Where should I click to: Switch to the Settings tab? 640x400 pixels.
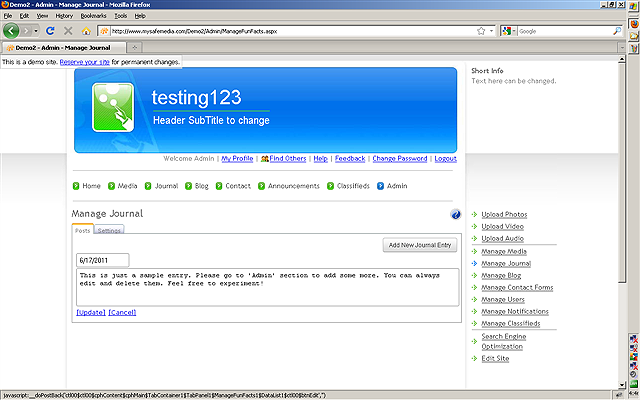click(x=109, y=231)
